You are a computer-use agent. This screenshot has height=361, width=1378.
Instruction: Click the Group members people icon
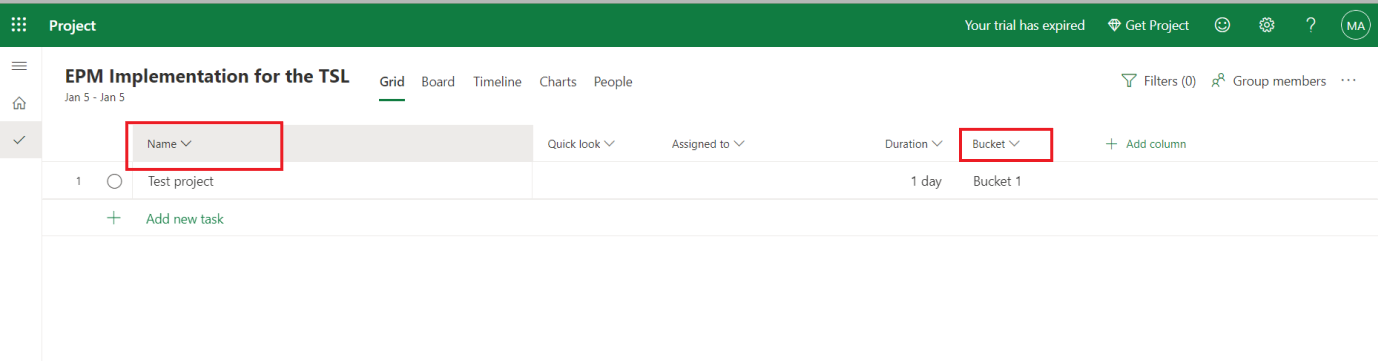click(x=1218, y=81)
